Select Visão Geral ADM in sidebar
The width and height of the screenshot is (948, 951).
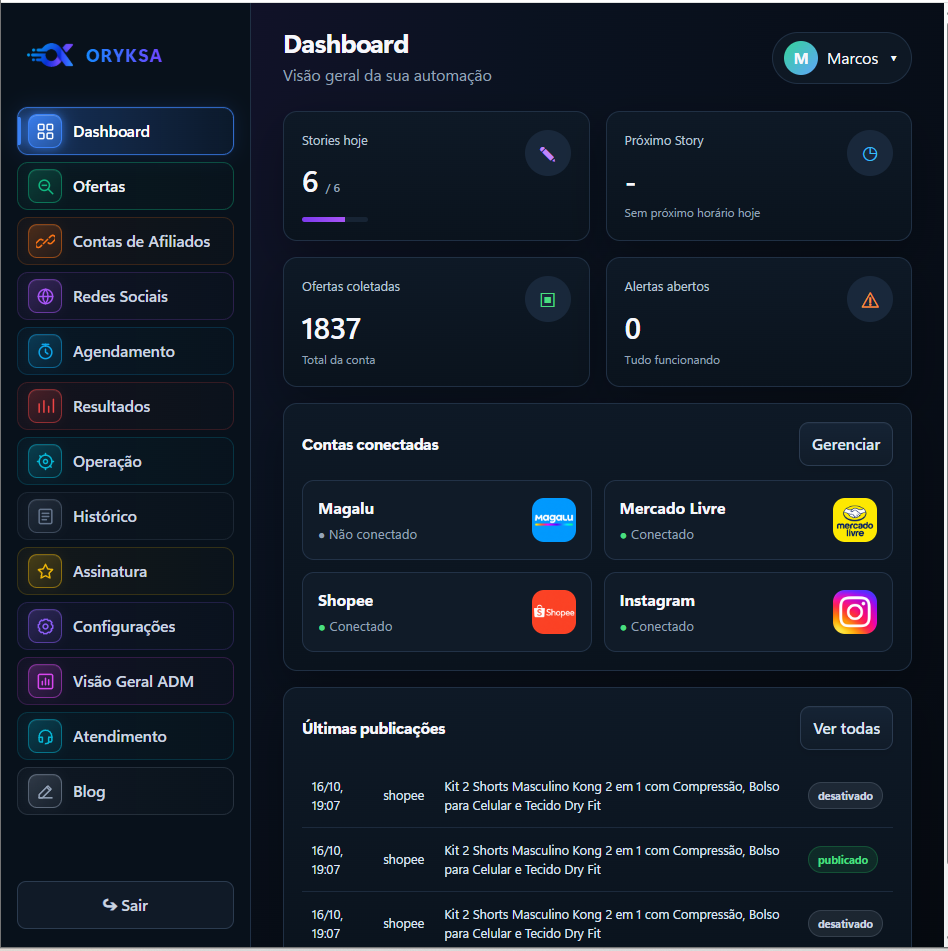coord(126,681)
